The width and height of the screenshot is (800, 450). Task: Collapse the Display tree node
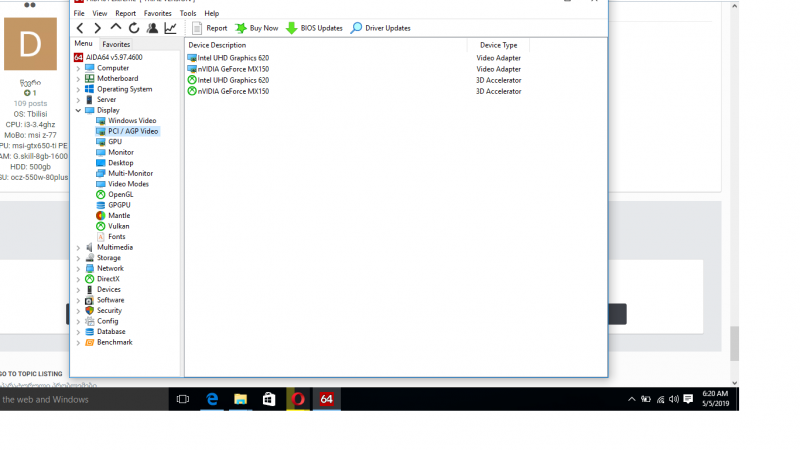78,110
